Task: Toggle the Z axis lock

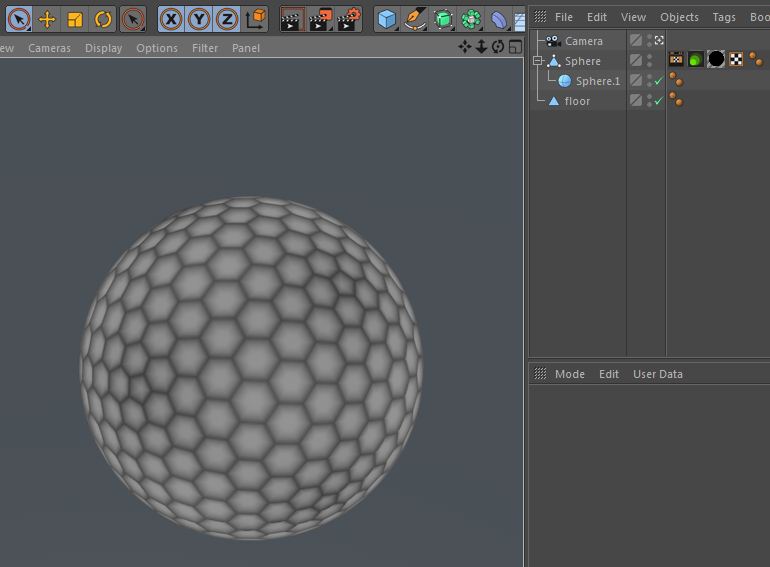Action: point(227,19)
